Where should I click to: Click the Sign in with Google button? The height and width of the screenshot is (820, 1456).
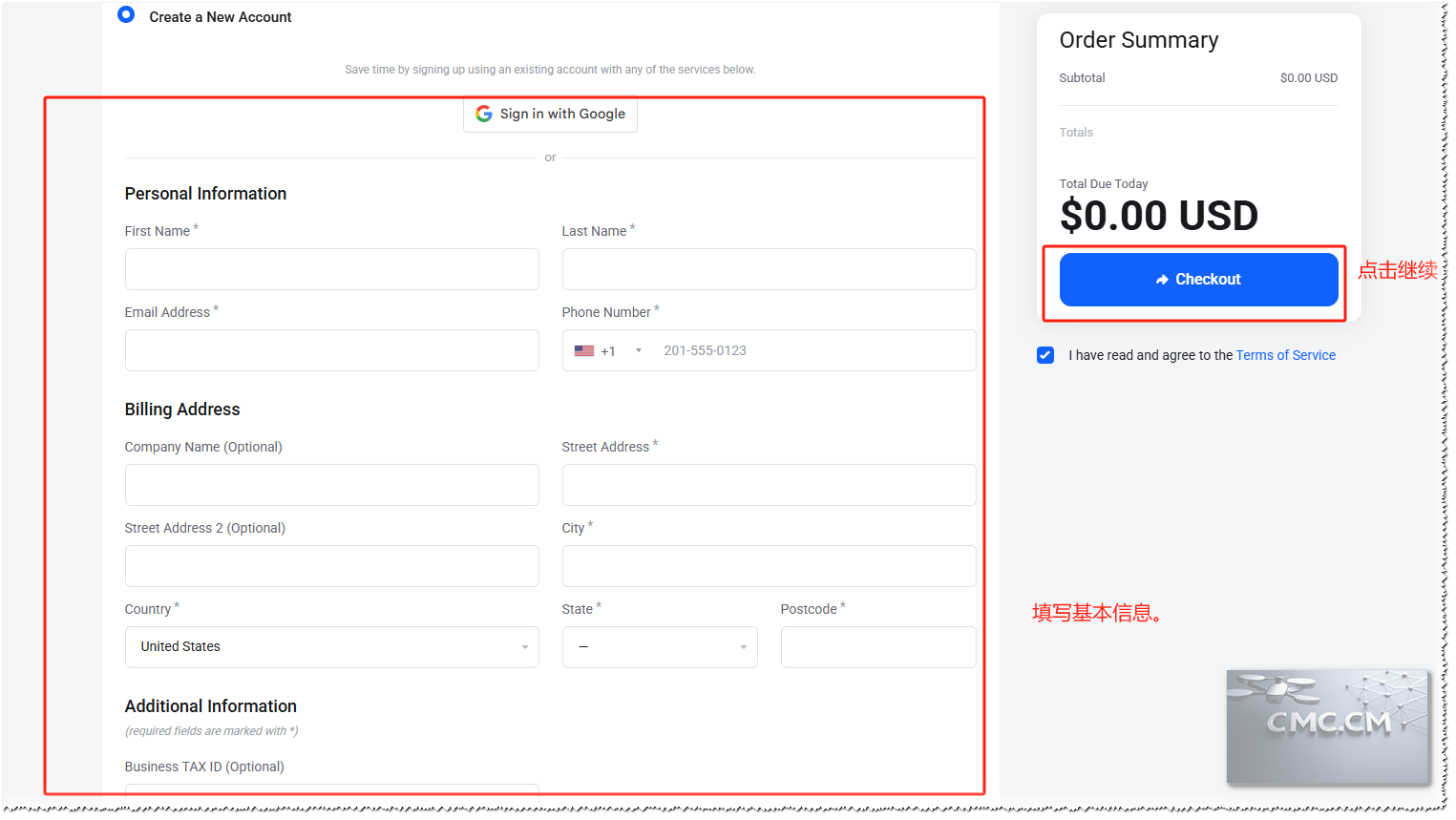pos(550,114)
